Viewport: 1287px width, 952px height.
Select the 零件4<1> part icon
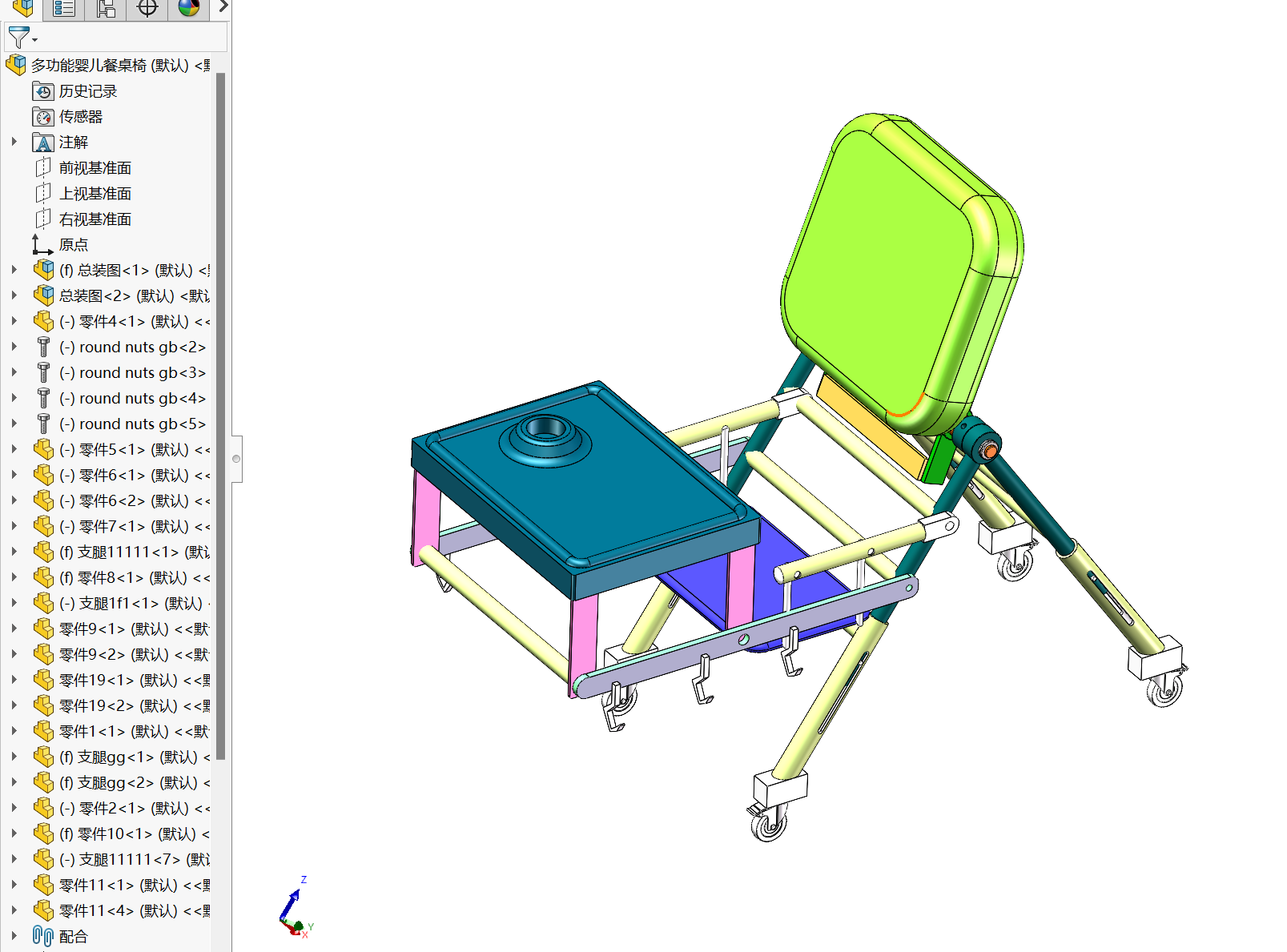[44, 321]
